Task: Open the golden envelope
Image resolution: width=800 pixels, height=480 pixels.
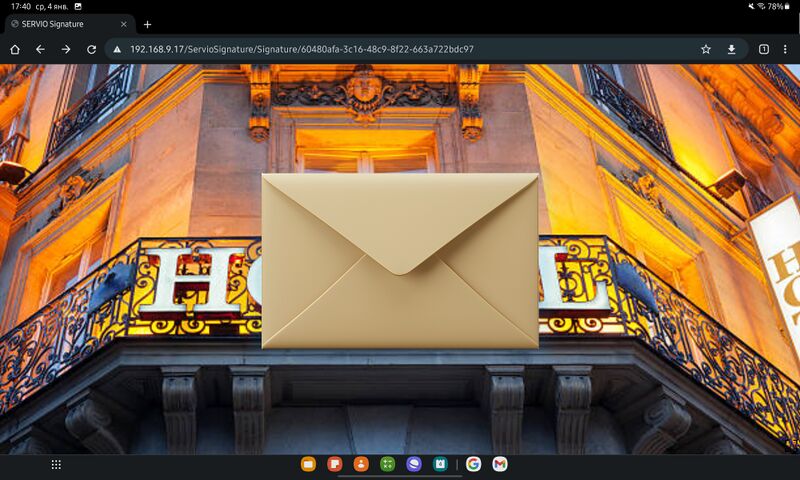Action: (400, 261)
